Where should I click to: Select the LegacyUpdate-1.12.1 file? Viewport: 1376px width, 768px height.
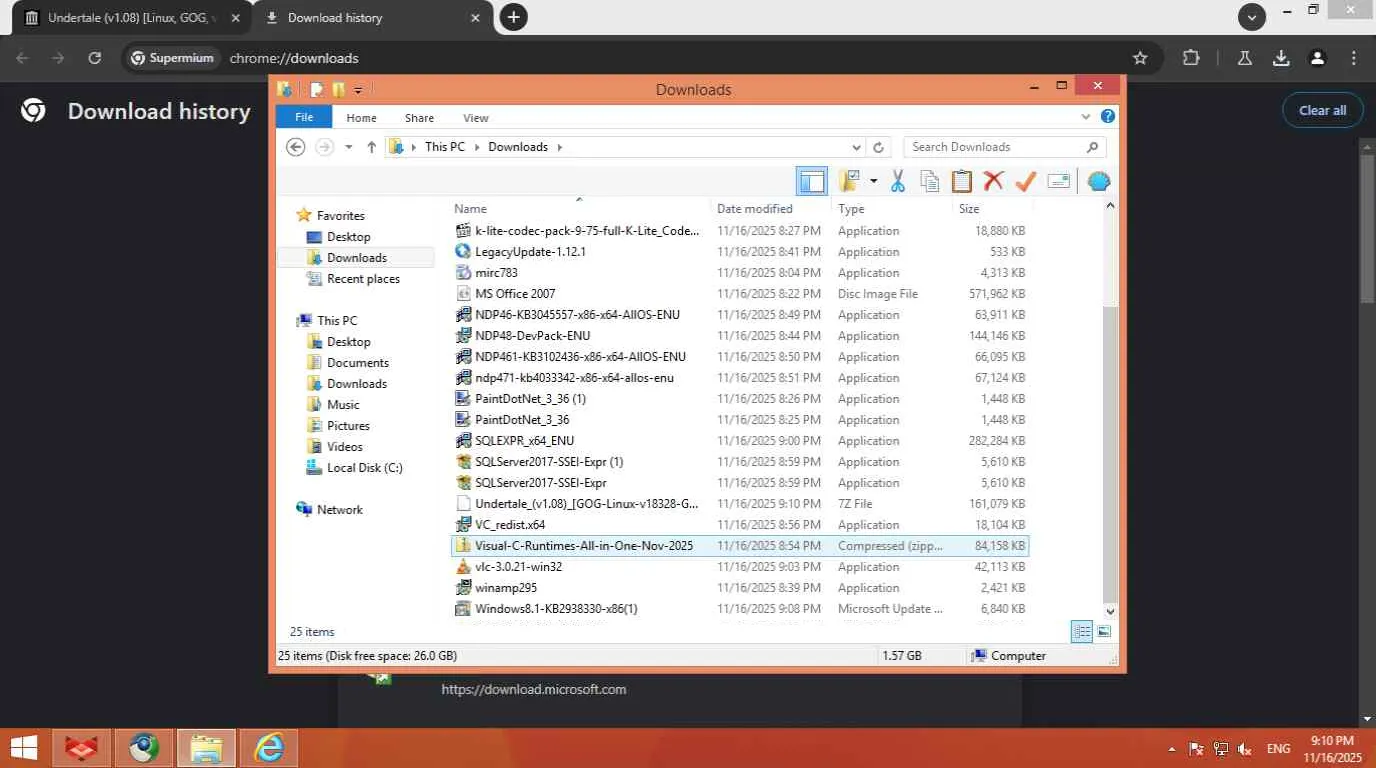739,252
